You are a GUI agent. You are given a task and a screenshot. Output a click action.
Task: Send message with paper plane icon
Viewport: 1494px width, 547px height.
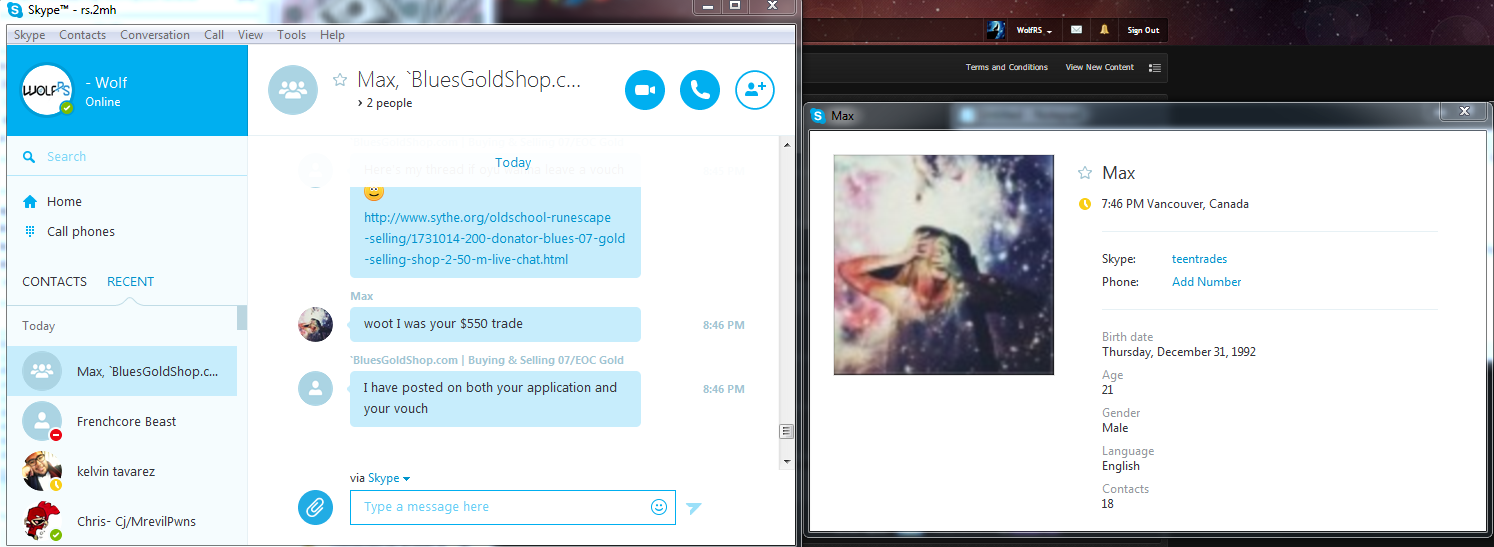pos(694,508)
